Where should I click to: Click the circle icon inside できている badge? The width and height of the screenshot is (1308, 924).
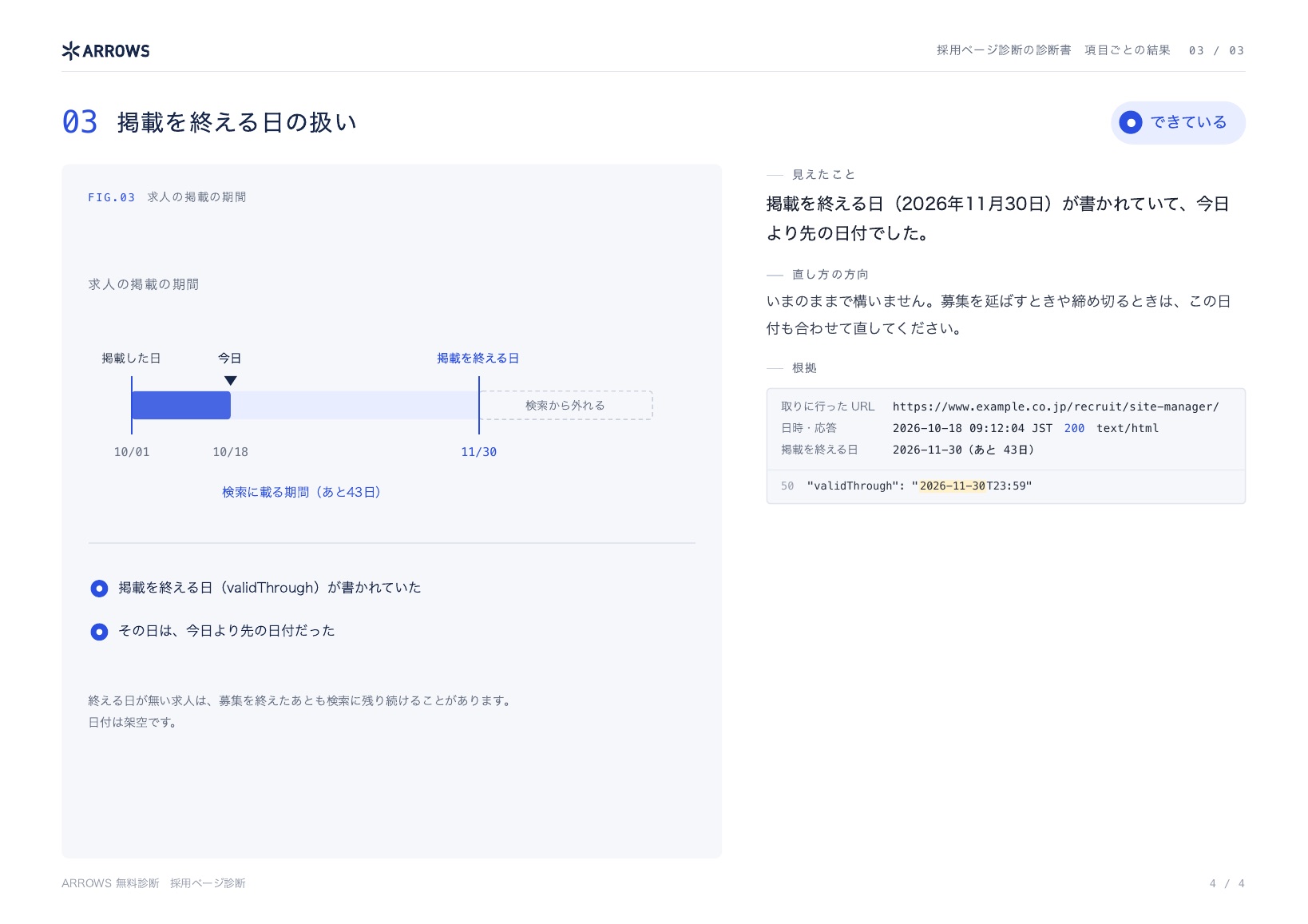pyautogui.click(x=1131, y=123)
